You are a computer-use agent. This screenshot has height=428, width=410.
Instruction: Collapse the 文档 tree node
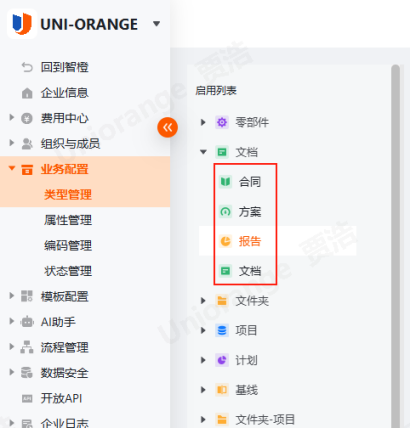pyautogui.click(x=203, y=152)
